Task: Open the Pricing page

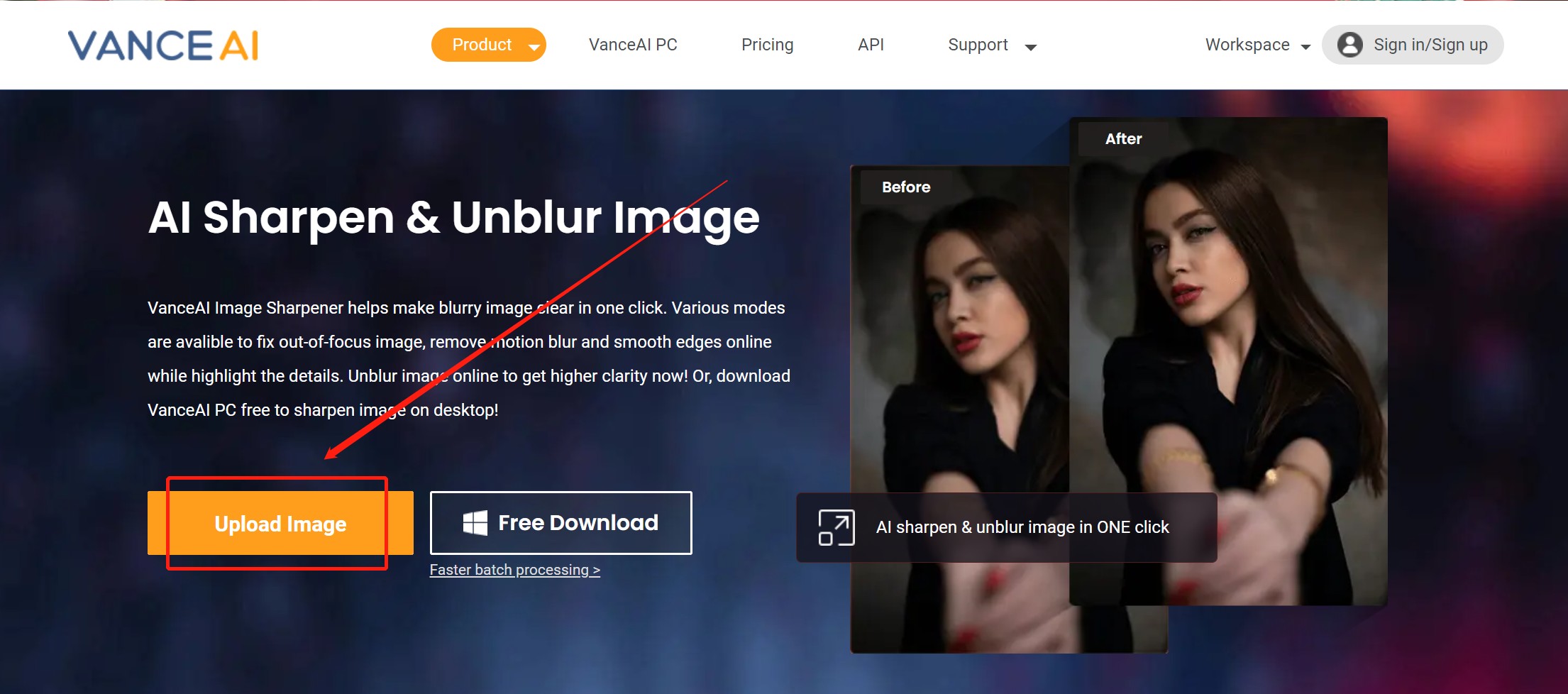Action: [x=767, y=45]
